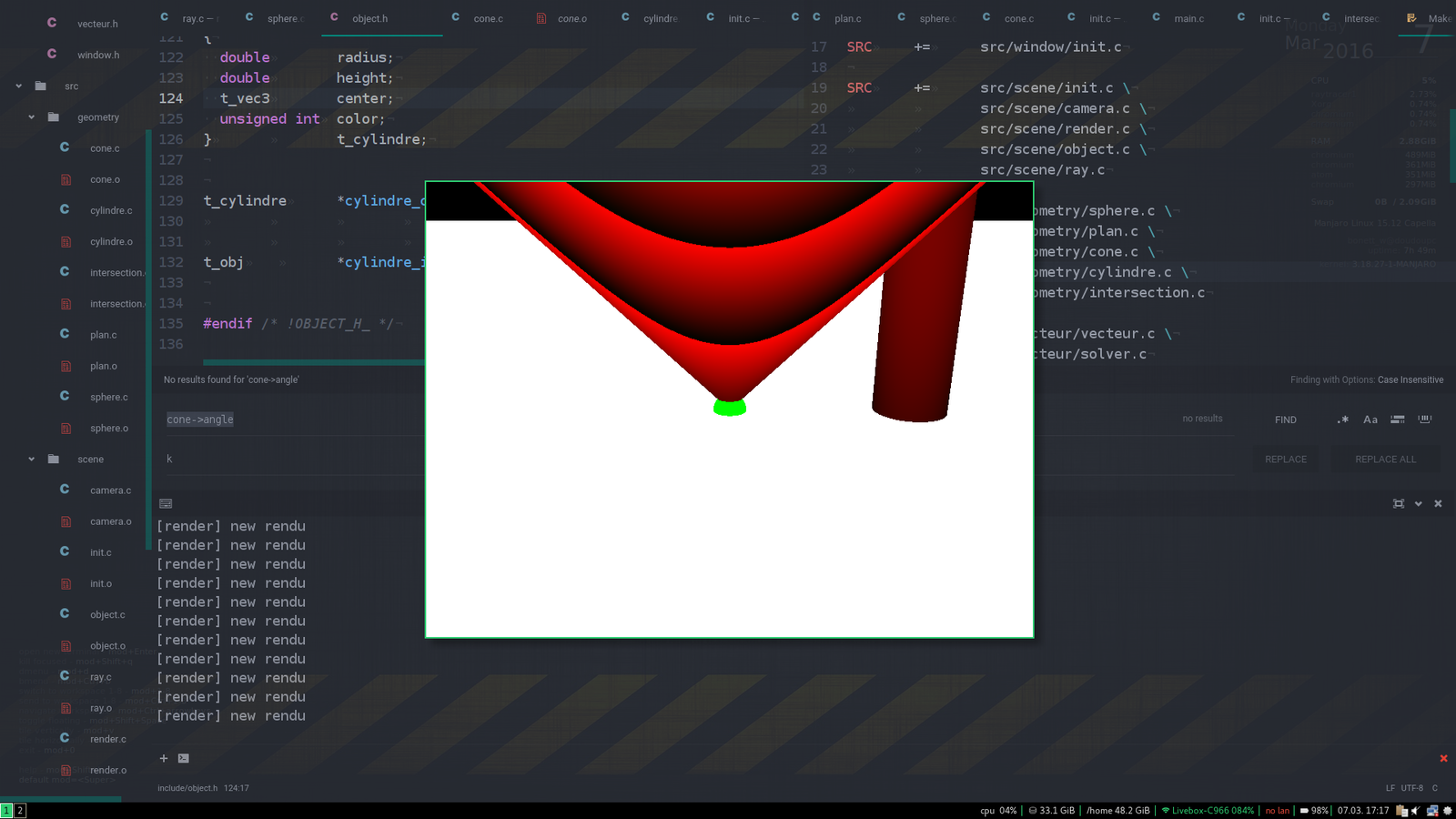Click the muted volume tray icon
This screenshot has width=1456, height=819.
tap(1416, 811)
